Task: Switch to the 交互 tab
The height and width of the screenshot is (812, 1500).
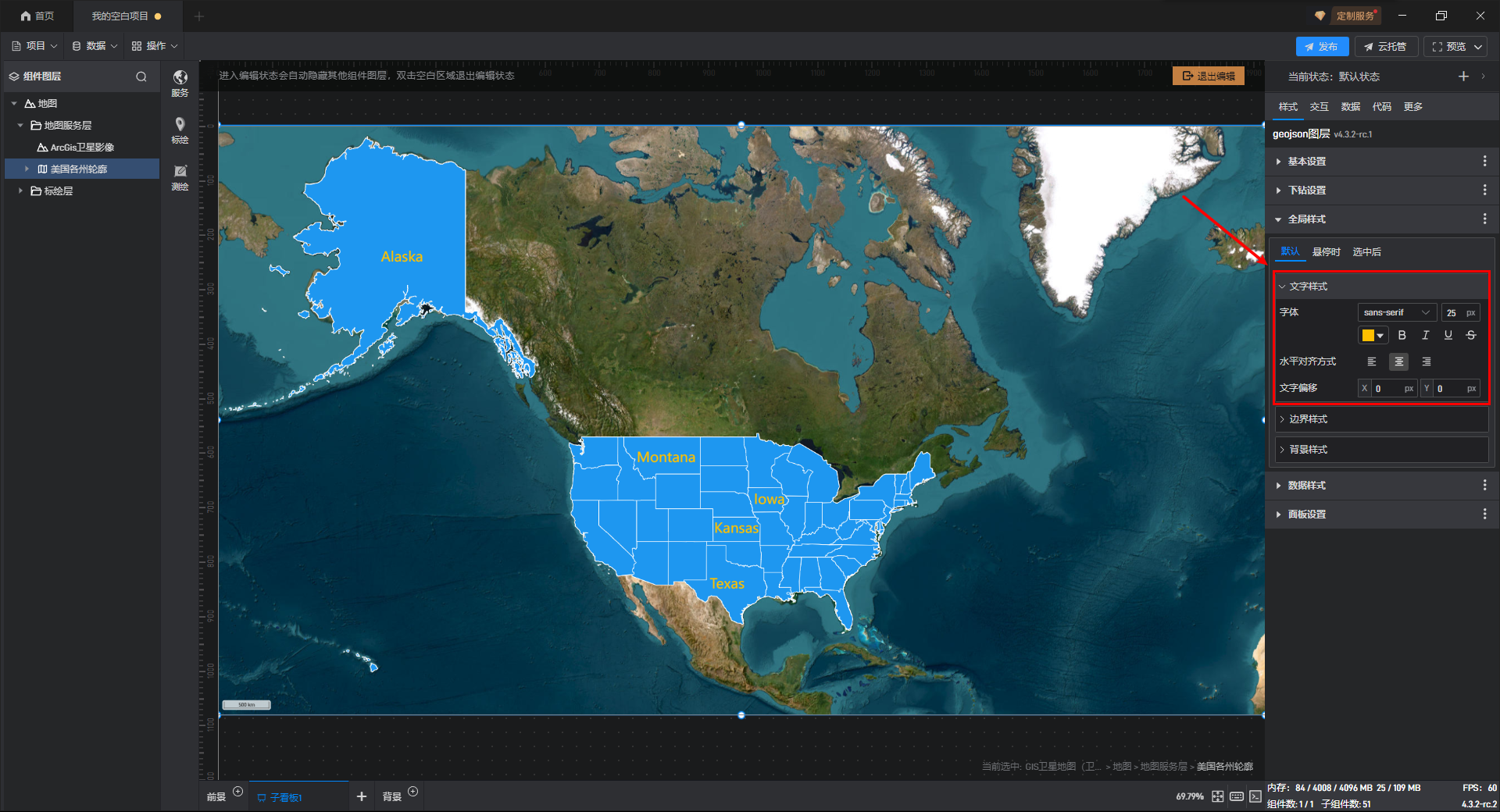Action: (x=1320, y=107)
